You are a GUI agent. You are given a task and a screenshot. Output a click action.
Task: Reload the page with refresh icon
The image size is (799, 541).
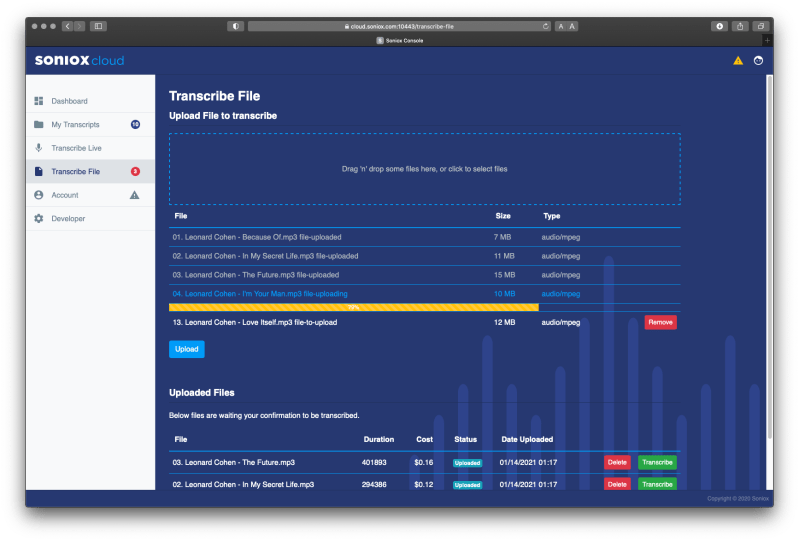click(x=545, y=26)
